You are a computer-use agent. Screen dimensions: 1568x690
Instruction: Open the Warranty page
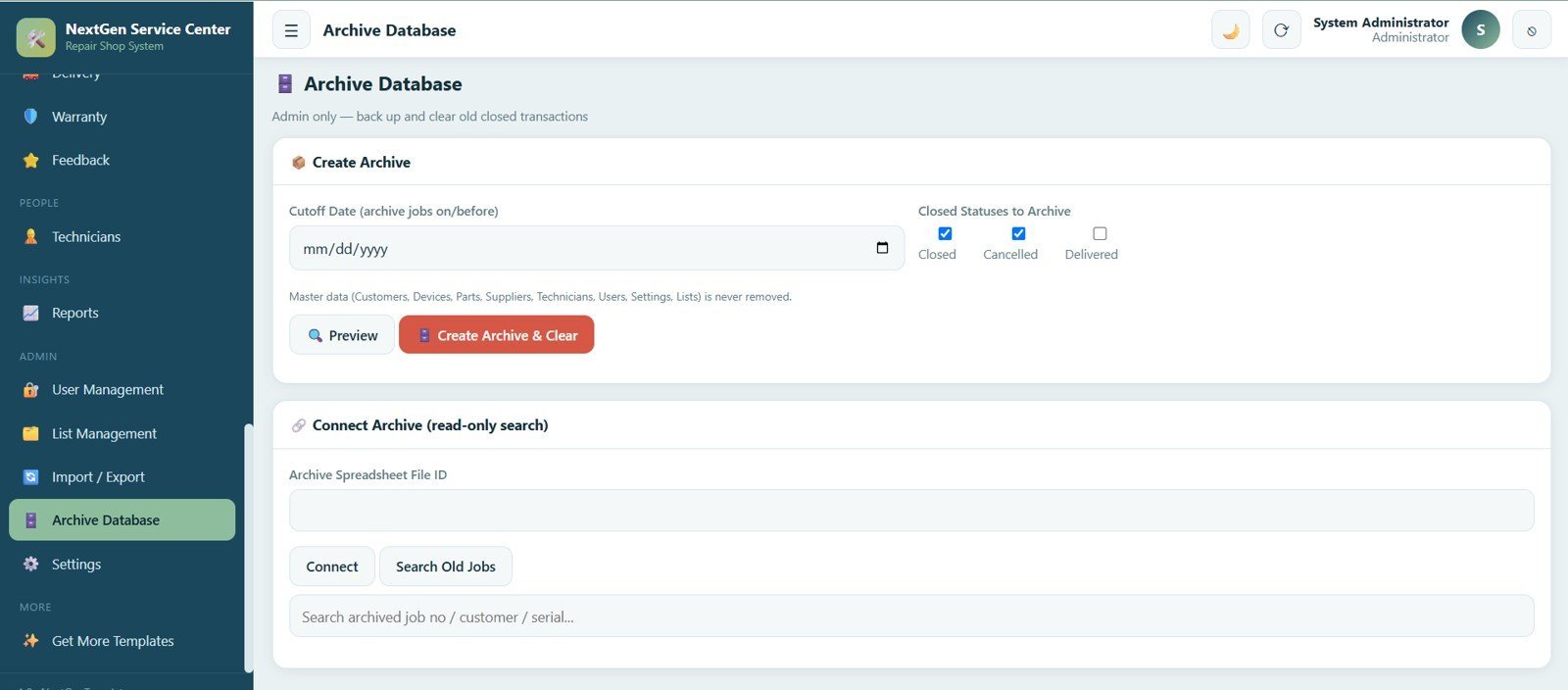[x=122, y=117]
